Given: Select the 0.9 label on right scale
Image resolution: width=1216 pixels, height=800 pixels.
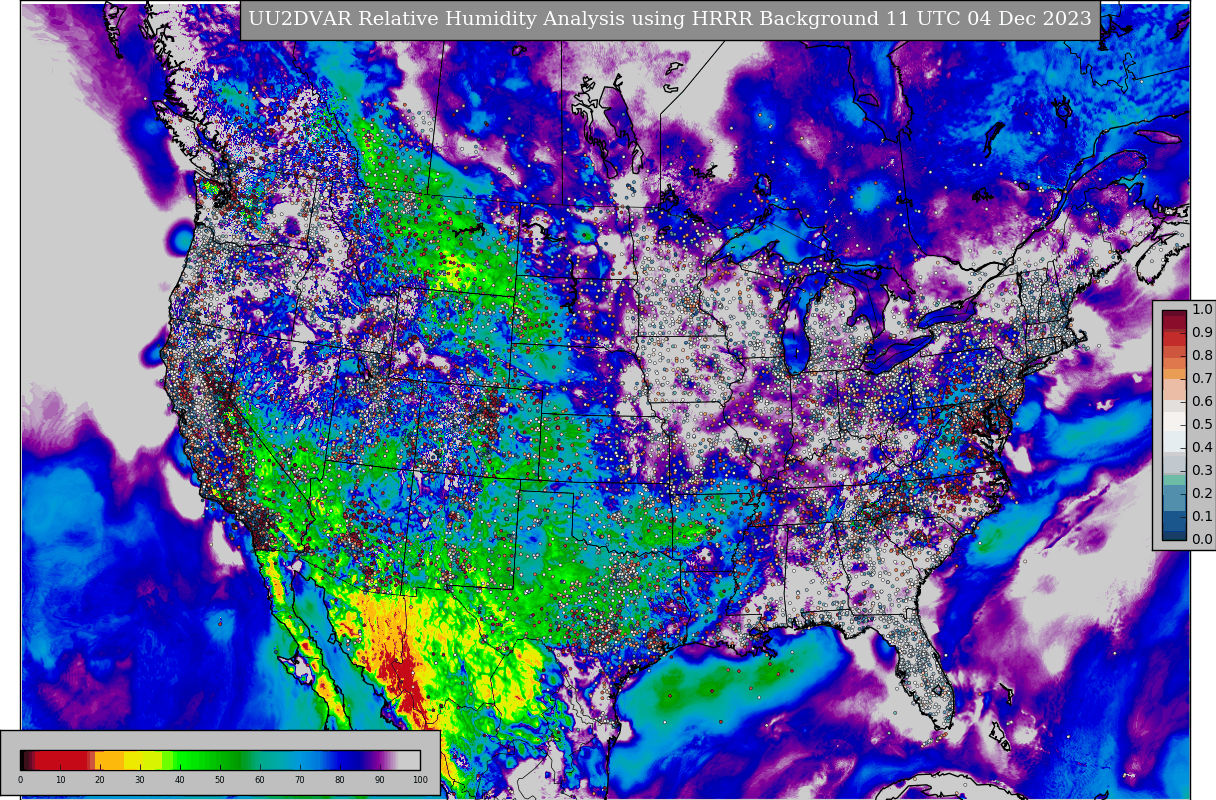Looking at the screenshot, I should [x=1202, y=333].
